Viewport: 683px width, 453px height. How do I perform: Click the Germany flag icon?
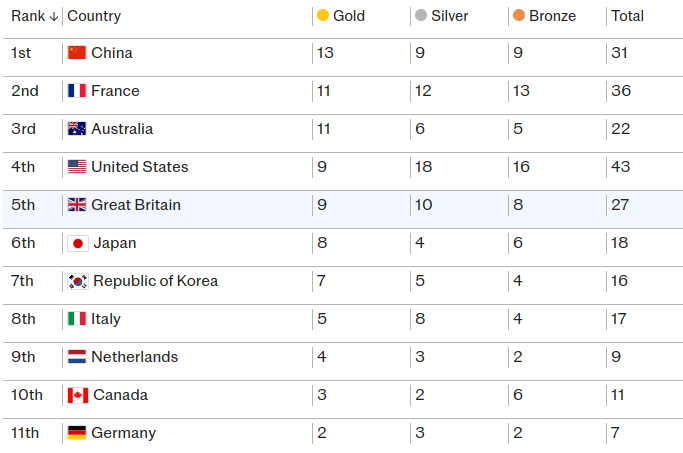[x=77, y=433]
